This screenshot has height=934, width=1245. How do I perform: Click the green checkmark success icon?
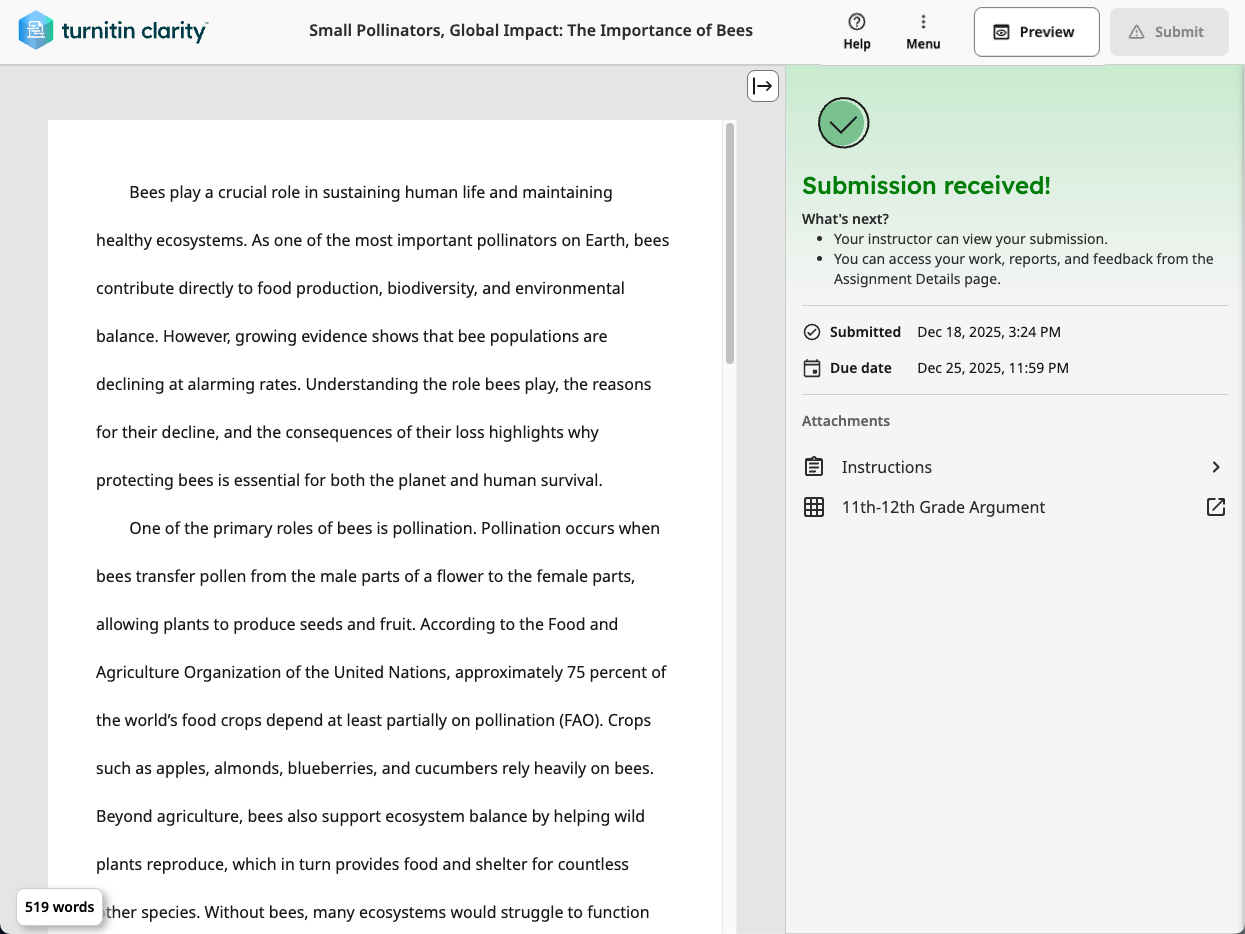click(x=844, y=124)
